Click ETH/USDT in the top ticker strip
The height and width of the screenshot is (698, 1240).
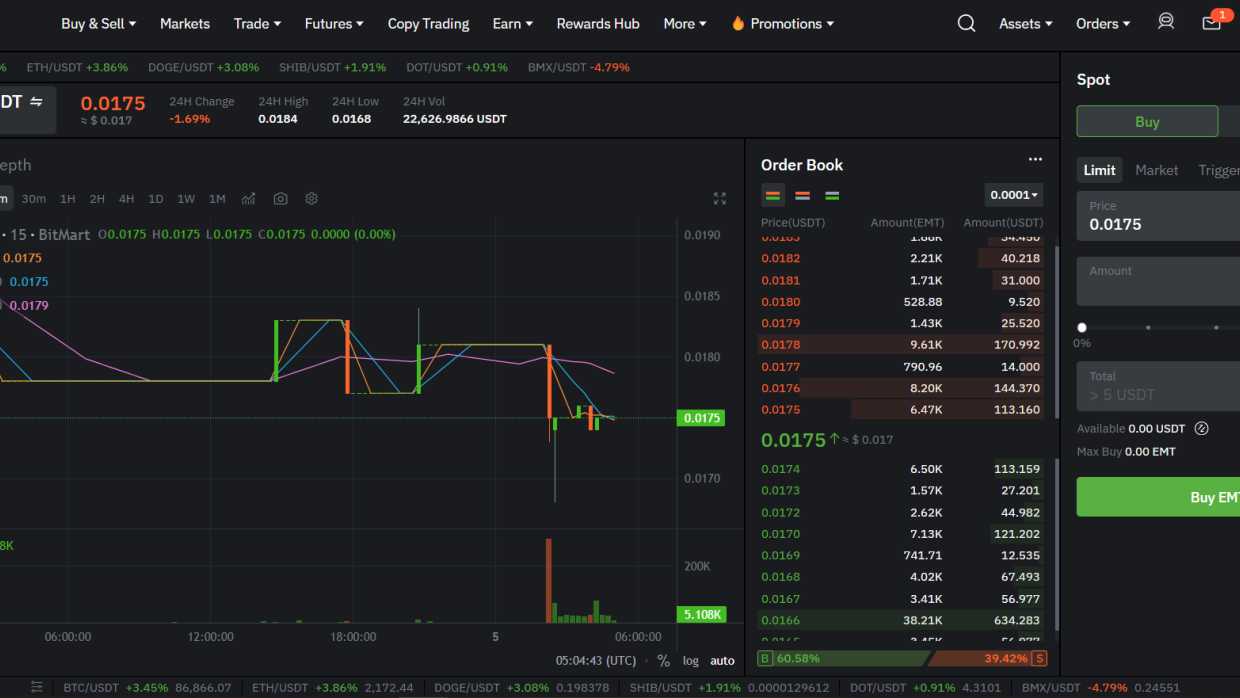78,67
